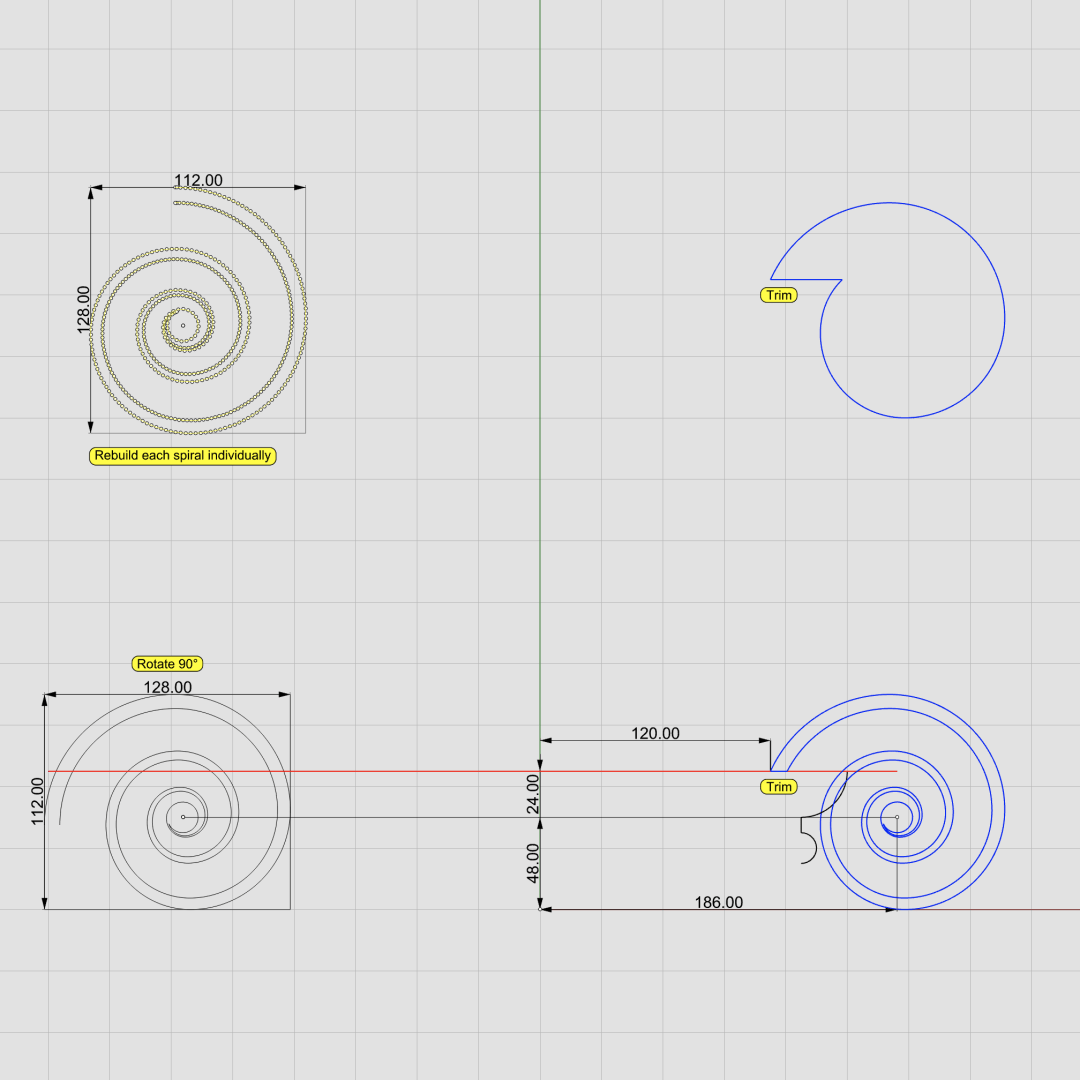Select the Trim label next to the blue spiral

(x=779, y=787)
